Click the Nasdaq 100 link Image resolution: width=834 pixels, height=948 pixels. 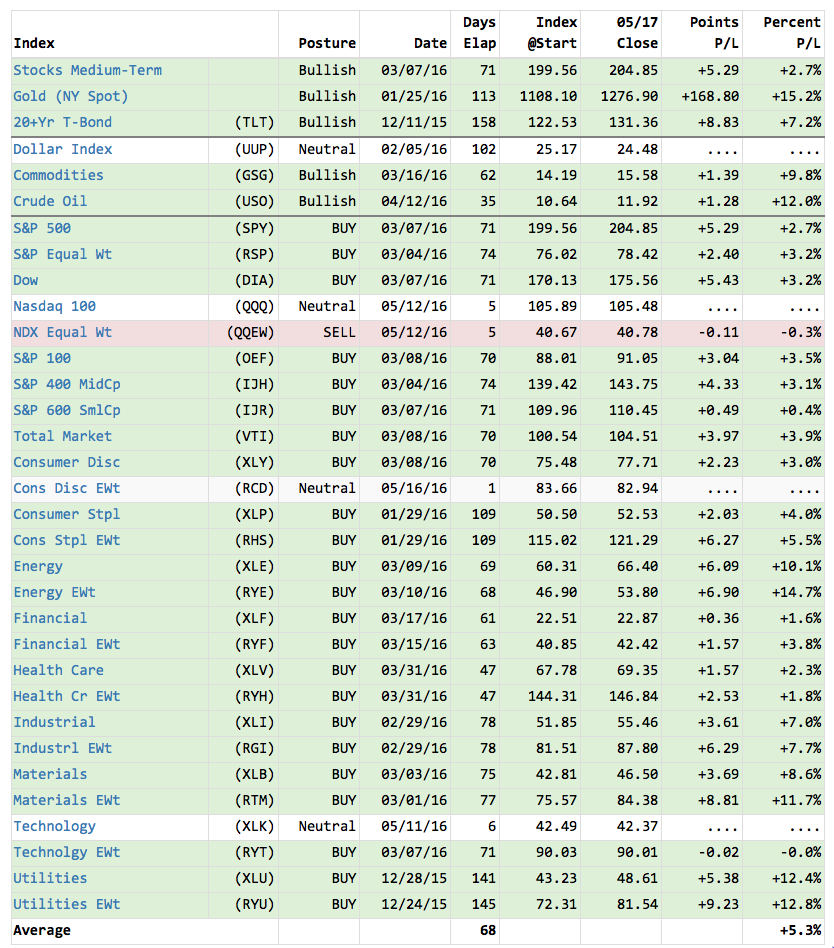pos(54,306)
